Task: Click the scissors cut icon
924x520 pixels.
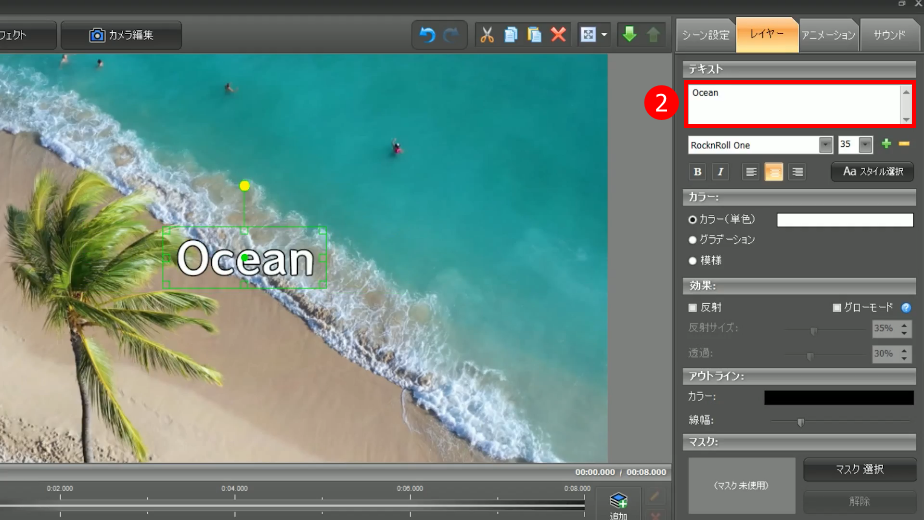Action: [x=487, y=35]
